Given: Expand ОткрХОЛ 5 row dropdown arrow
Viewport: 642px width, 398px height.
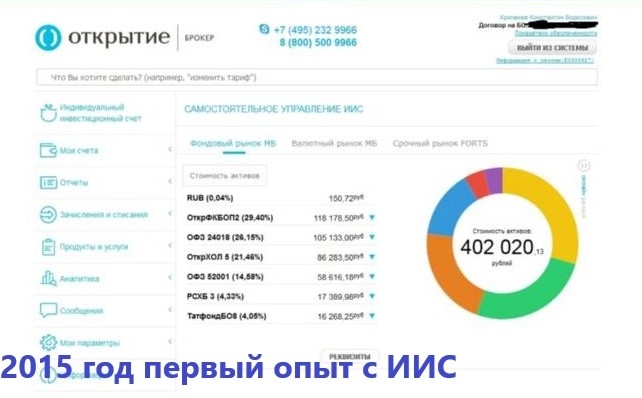Looking at the screenshot, I should pos(372,257).
